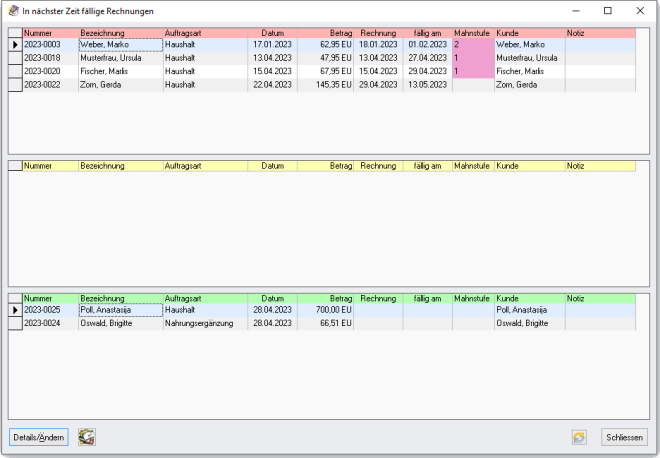The image size is (660, 458).
Task: Select the Oswald, Brigitte order row
Action: 120,324
